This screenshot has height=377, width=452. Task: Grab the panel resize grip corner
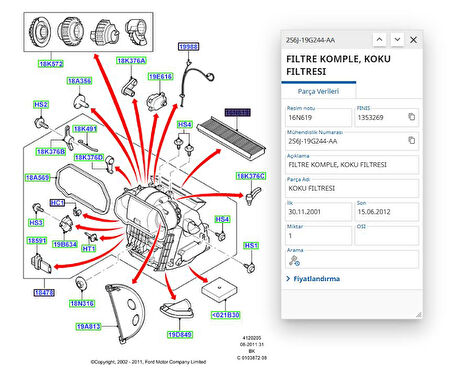pos(419,314)
